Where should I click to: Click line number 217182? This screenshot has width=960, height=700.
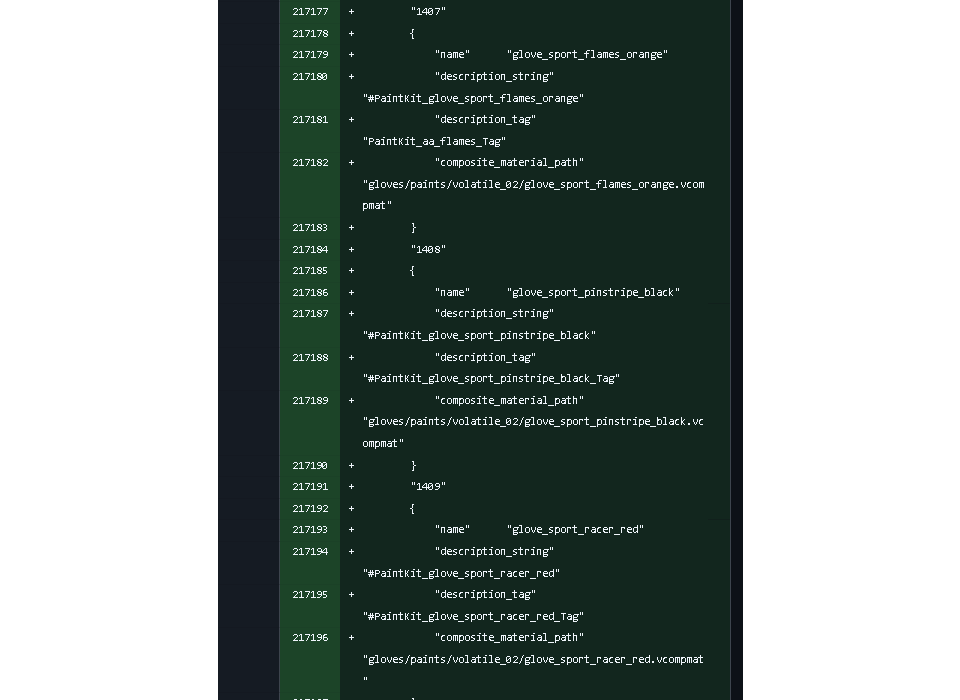pos(310,162)
